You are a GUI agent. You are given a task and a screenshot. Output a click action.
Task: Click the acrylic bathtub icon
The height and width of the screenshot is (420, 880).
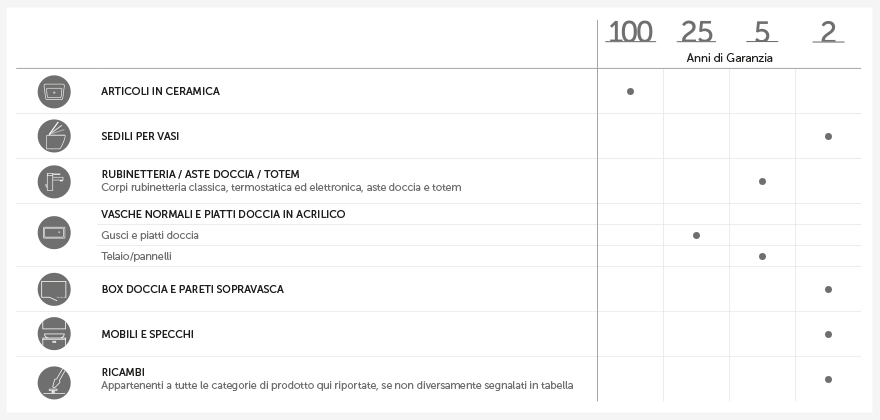point(54,232)
